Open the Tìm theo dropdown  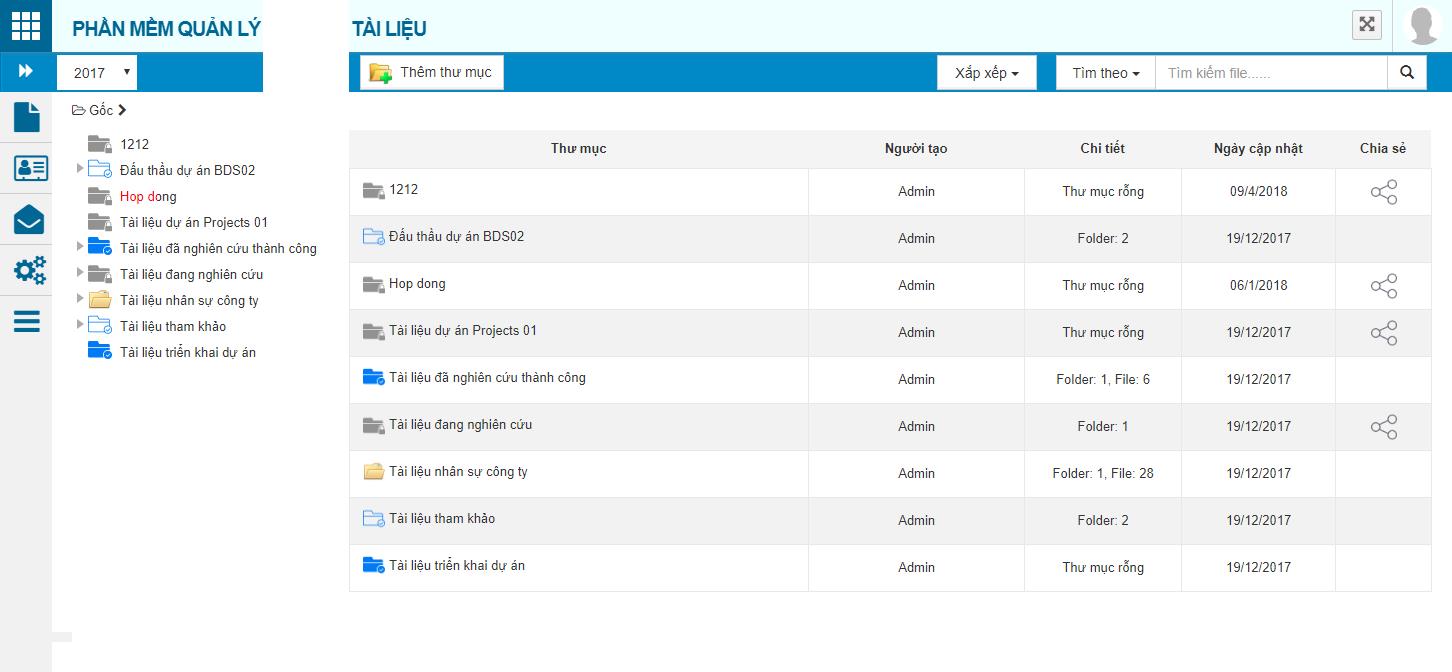pos(1105,73)
